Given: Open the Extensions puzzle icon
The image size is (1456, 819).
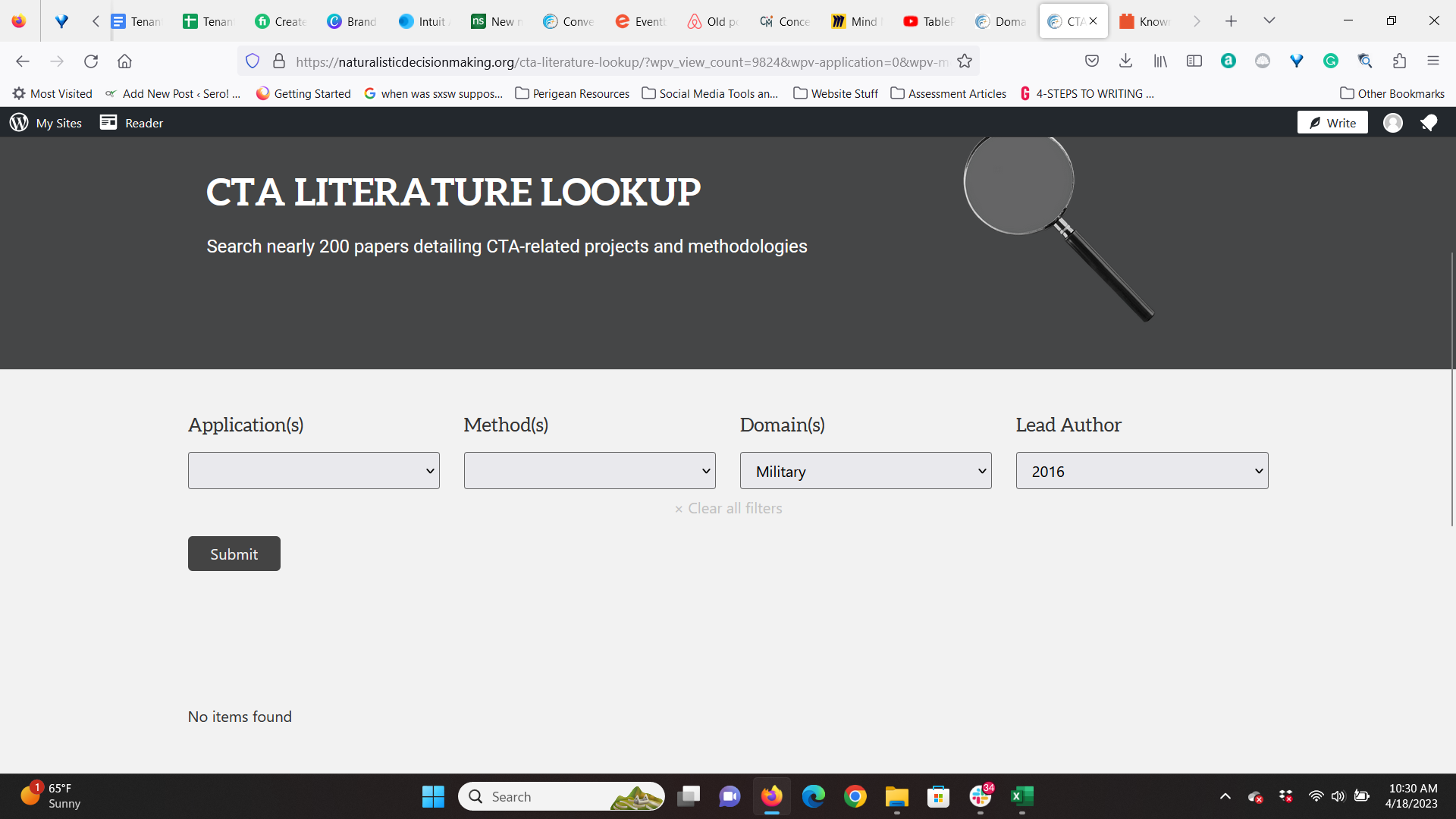Looking at the screenshot, I should pyautogui.click(x=1399, y=61).
